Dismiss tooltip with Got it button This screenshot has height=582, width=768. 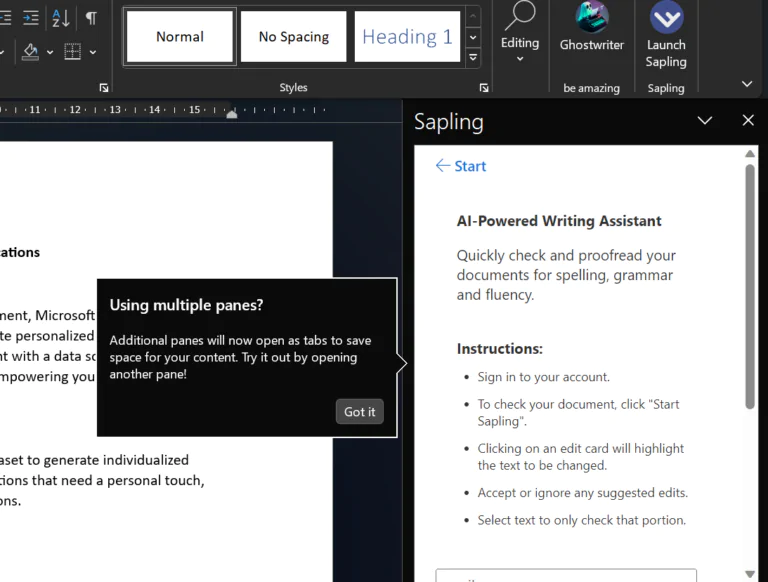click(360, 412)
